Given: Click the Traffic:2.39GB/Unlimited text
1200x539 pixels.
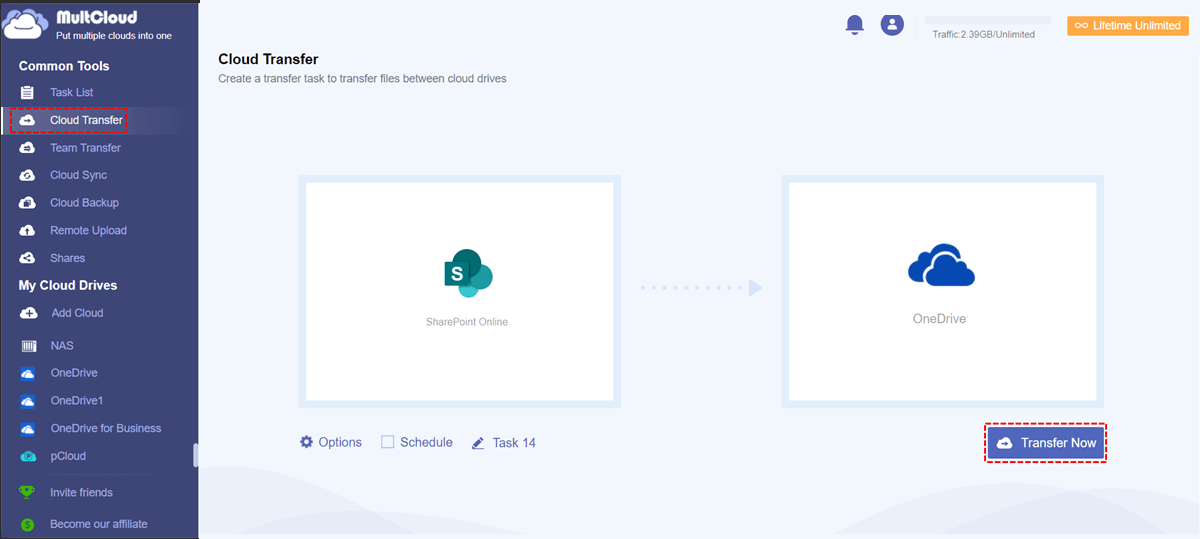Looking at the screenshot, I should pos(983,34).
